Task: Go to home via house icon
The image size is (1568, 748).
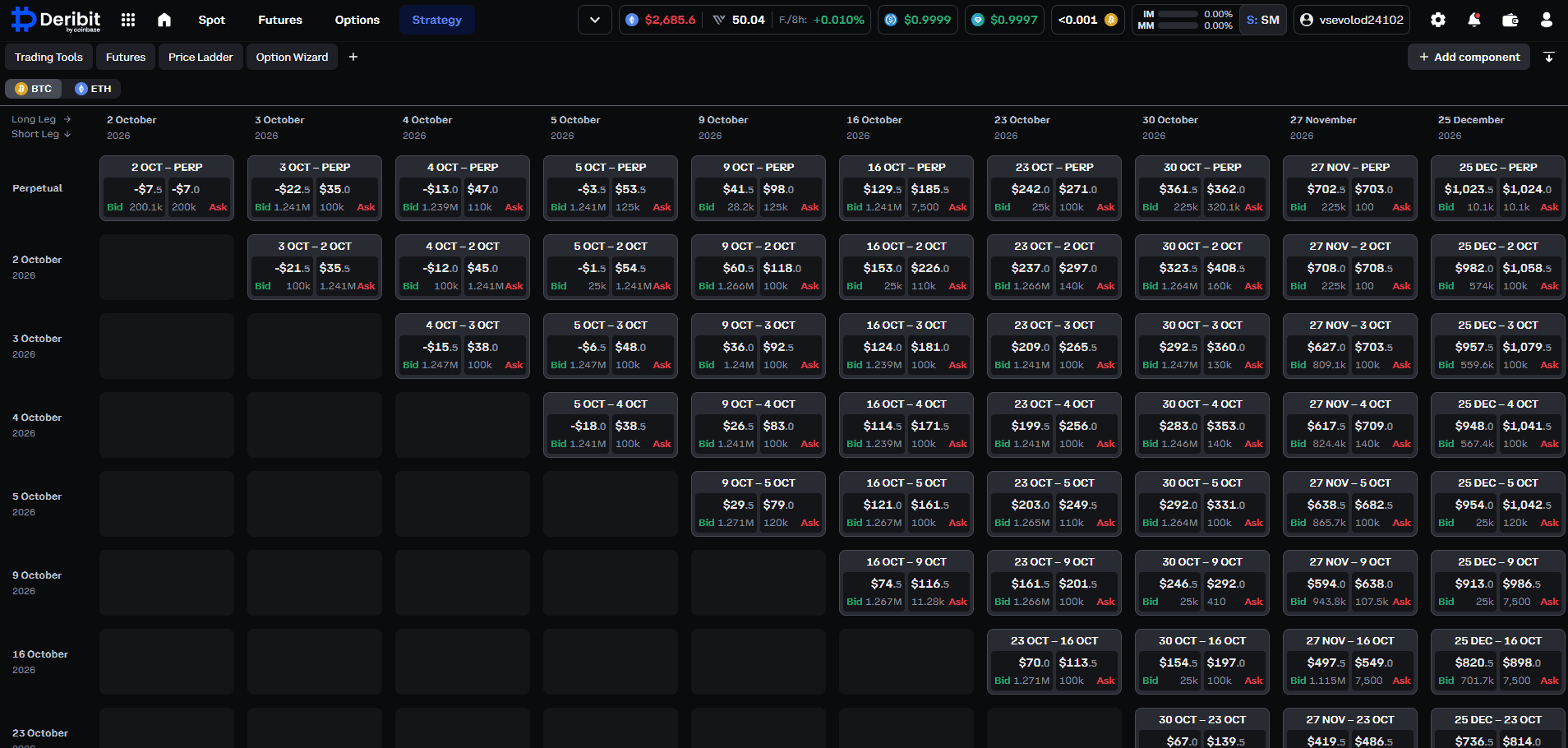Action: (164, 20)
